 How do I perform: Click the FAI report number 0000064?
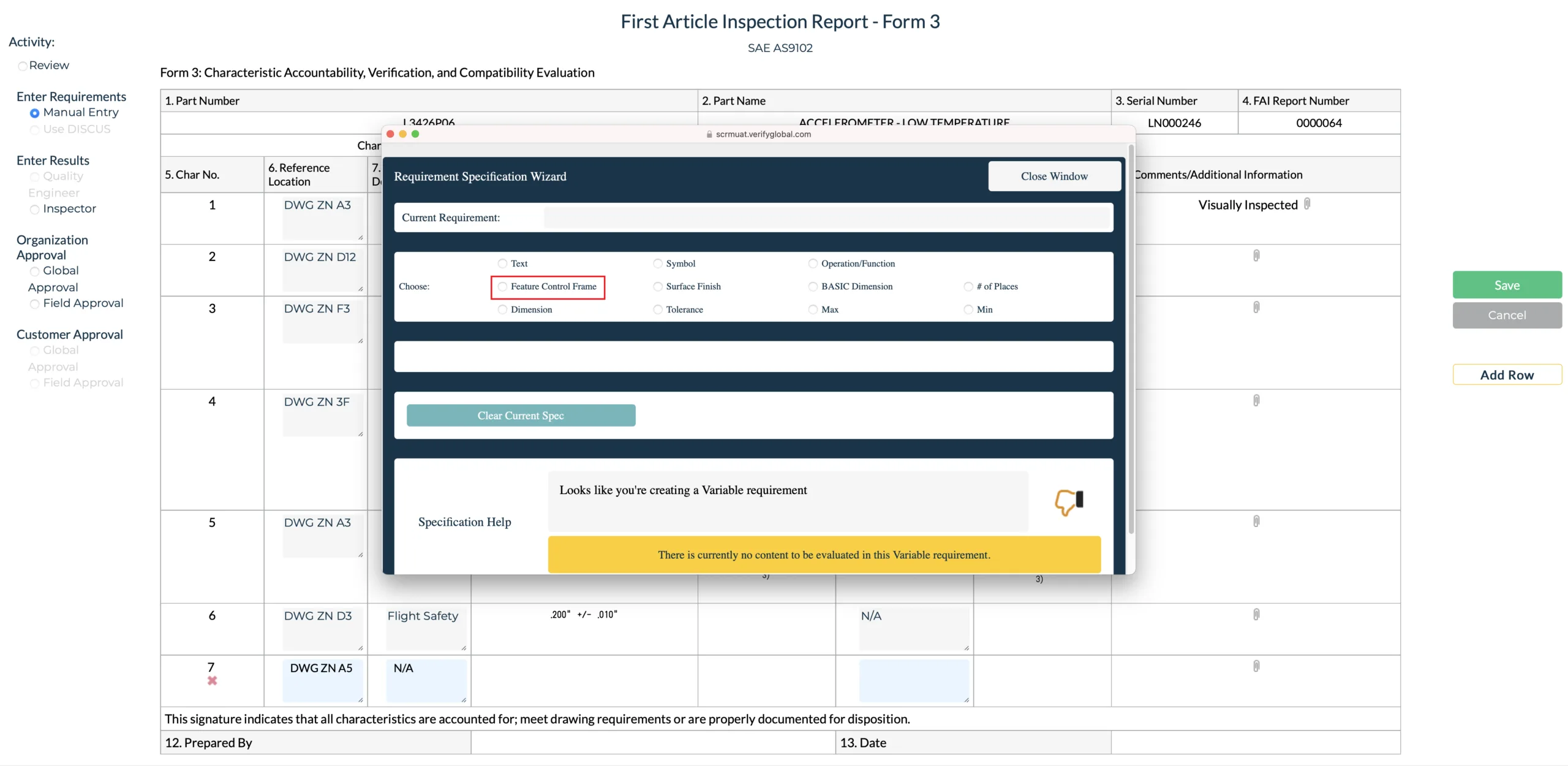[x=1319, y=123]
